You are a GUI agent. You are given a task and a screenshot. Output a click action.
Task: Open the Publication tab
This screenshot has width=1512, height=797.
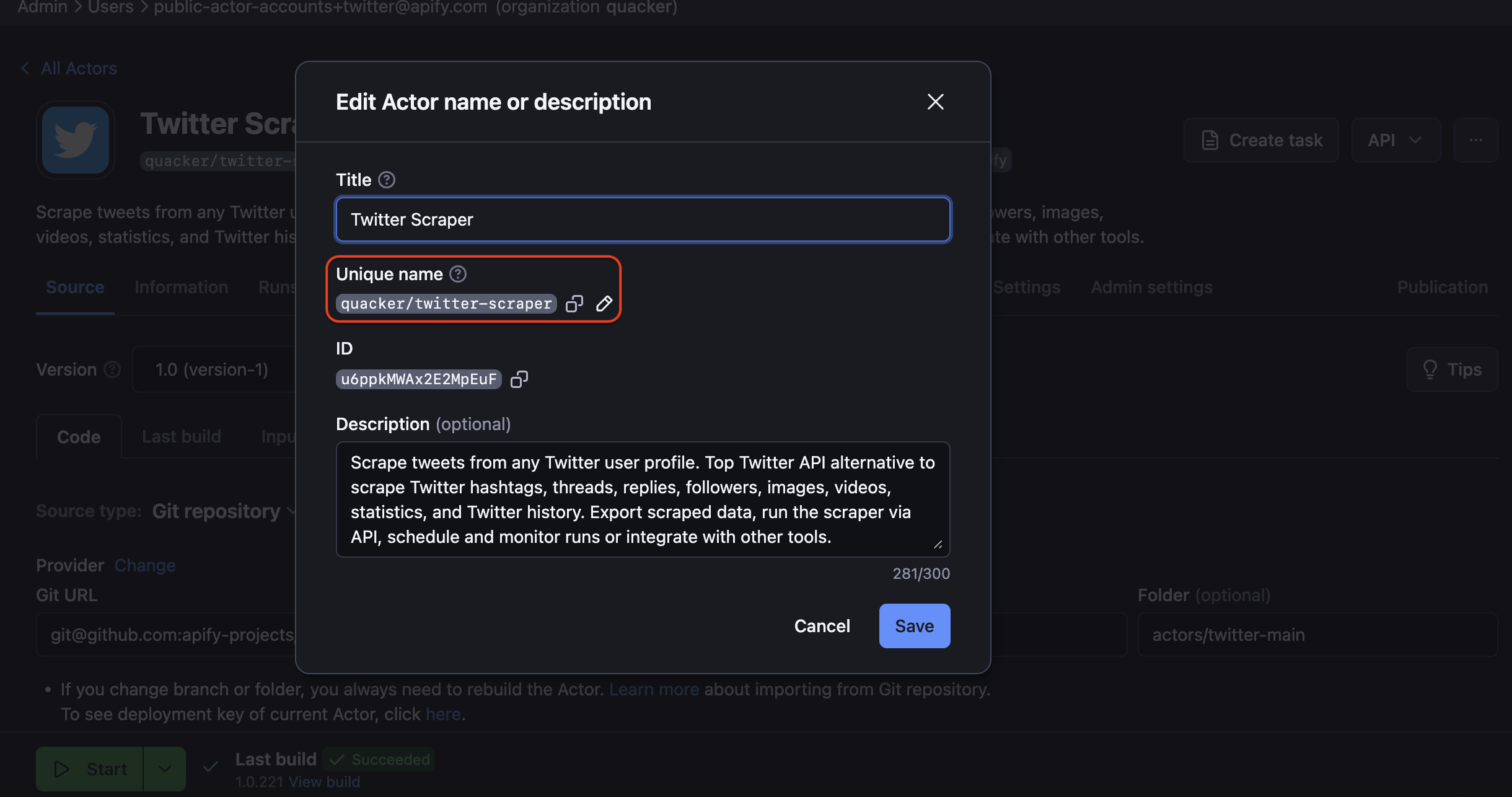click(x=1442, y=287)
